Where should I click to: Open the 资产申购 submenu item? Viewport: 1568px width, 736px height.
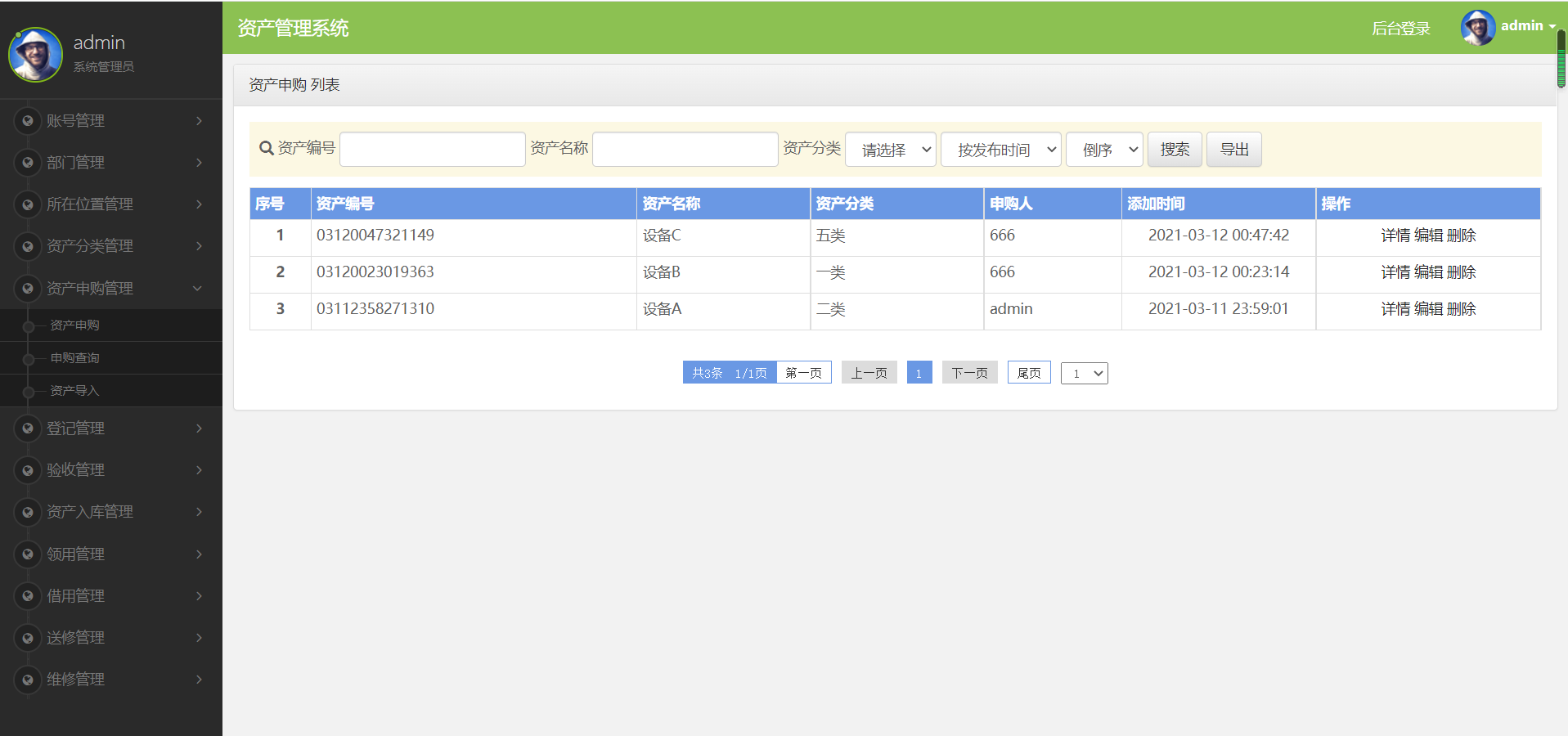[x=111, y=325]
